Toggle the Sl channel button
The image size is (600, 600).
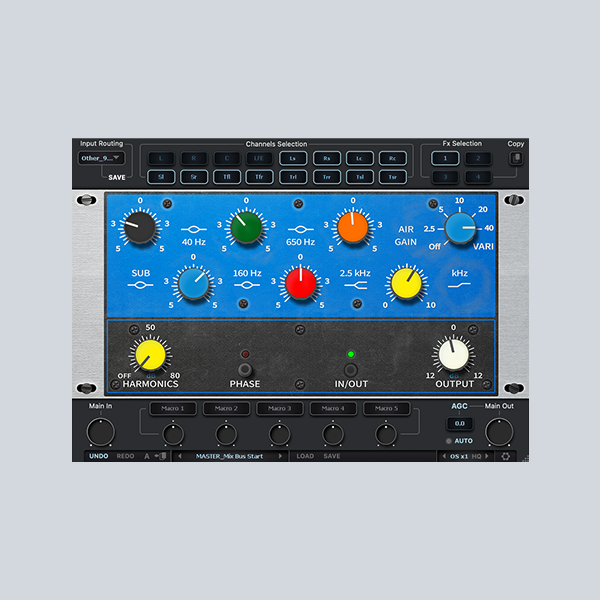(161, 177)
